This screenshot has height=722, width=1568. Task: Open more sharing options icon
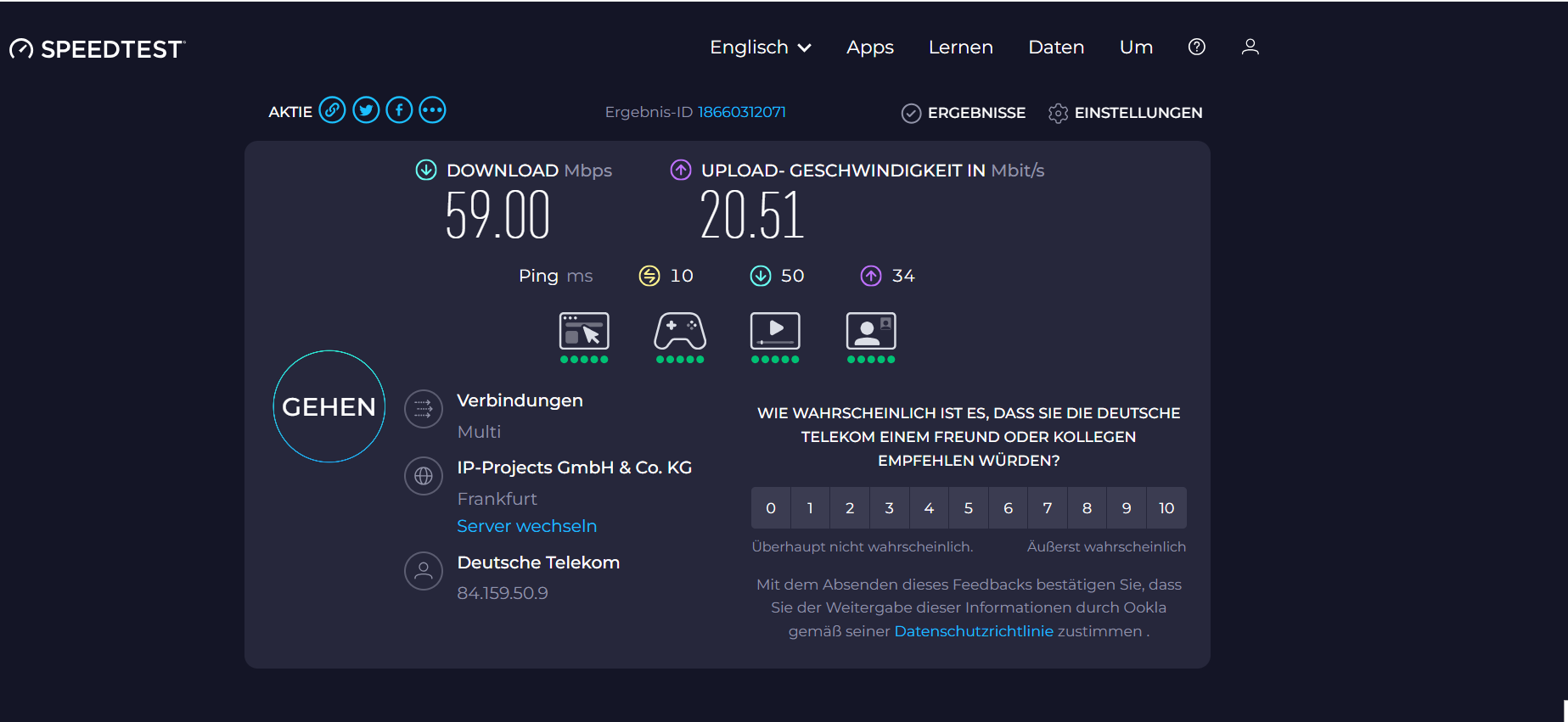[432, 110]
